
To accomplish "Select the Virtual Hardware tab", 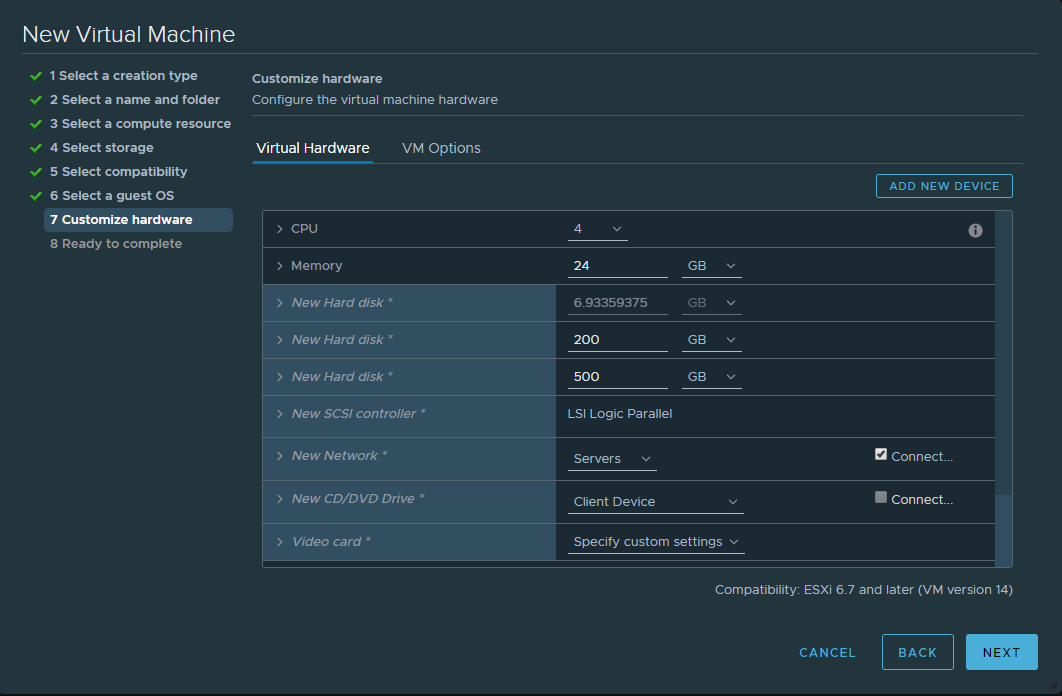I will pos(313,148).
